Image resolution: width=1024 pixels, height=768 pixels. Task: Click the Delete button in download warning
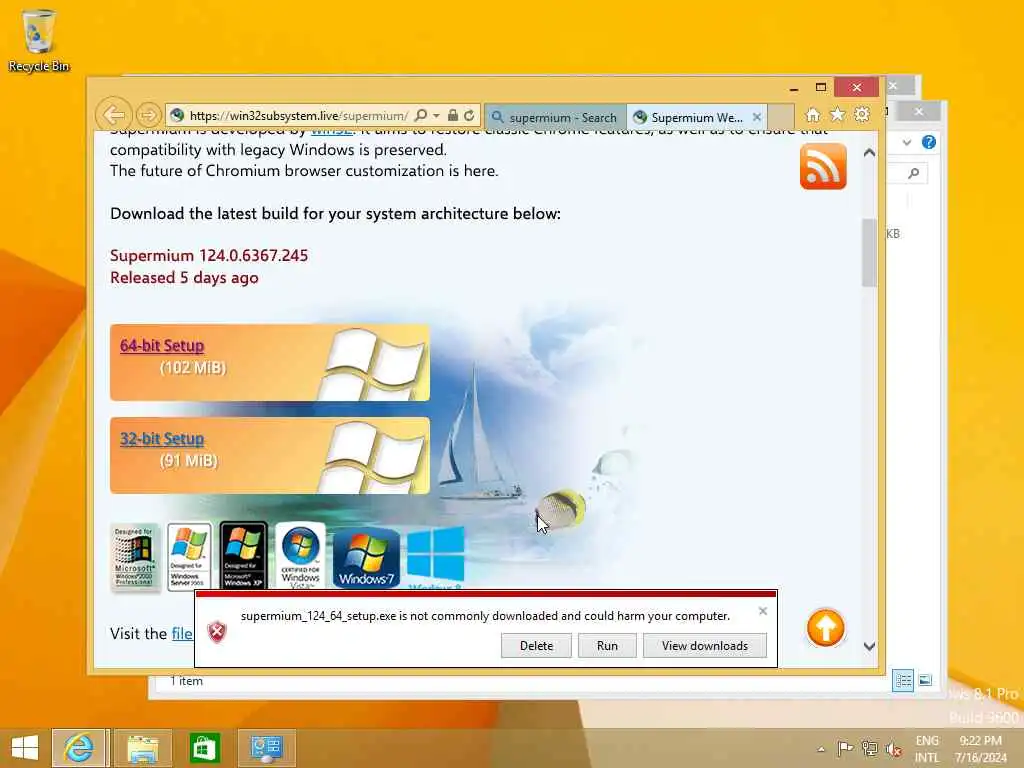click(536, 645)
